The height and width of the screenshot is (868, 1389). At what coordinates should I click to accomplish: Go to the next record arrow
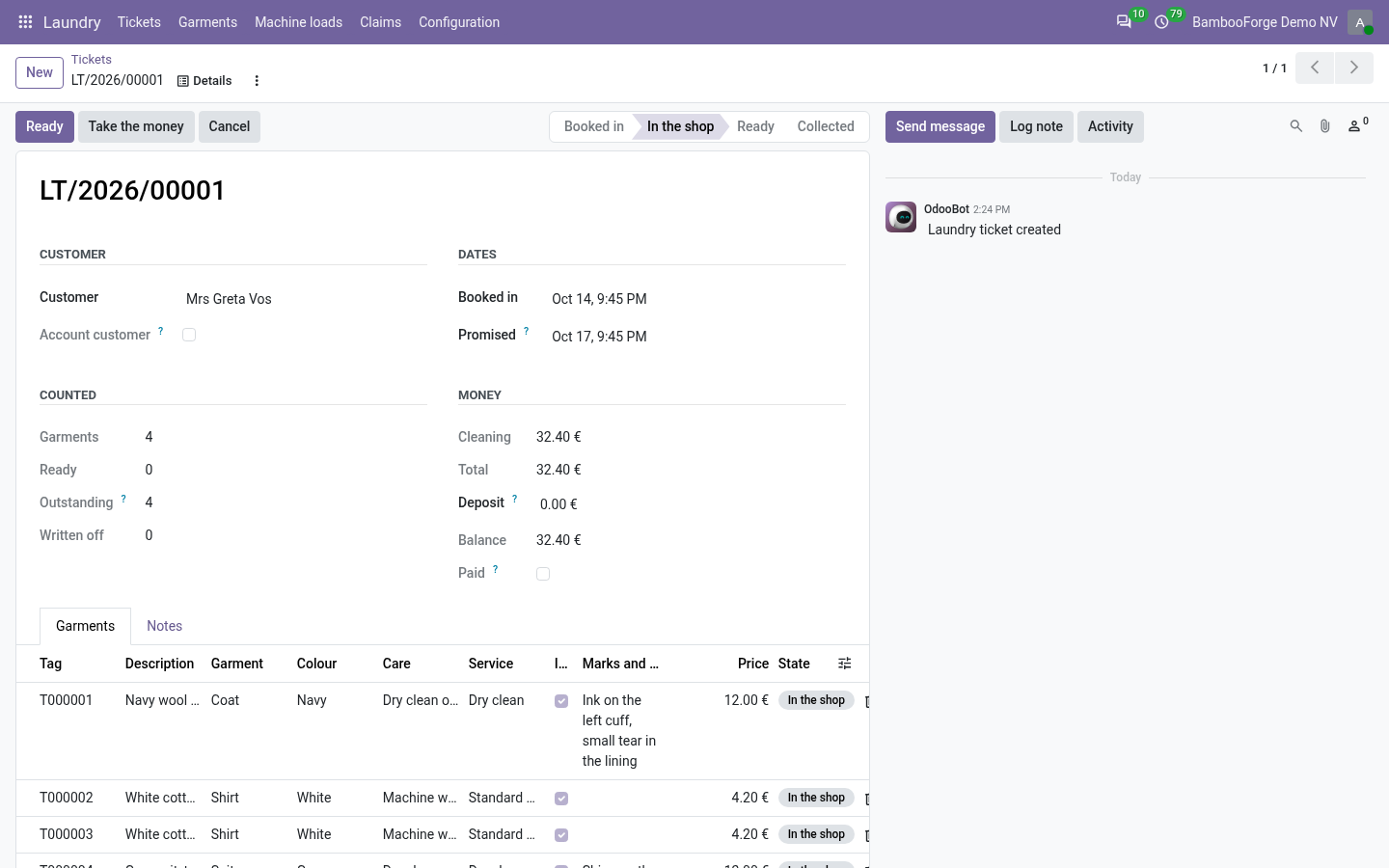(1354, 68)
